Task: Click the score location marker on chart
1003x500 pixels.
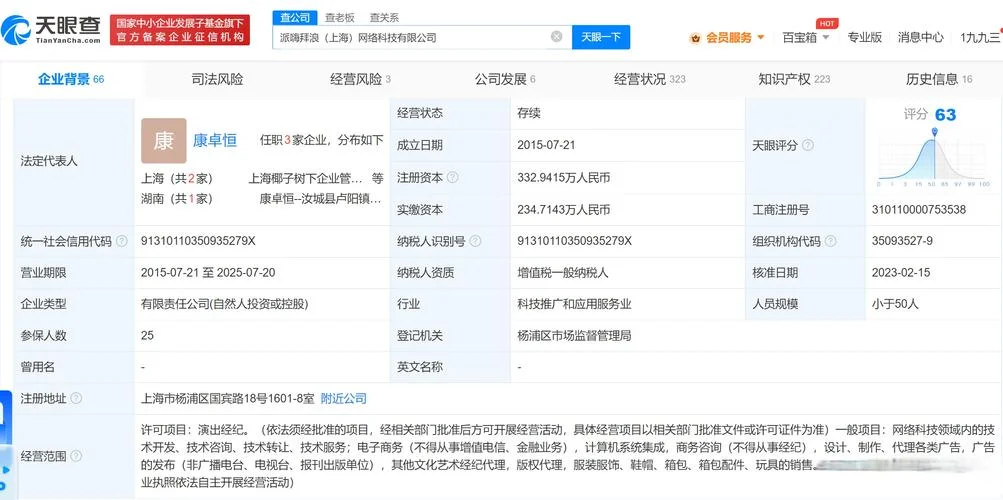Action: (935, 132)
